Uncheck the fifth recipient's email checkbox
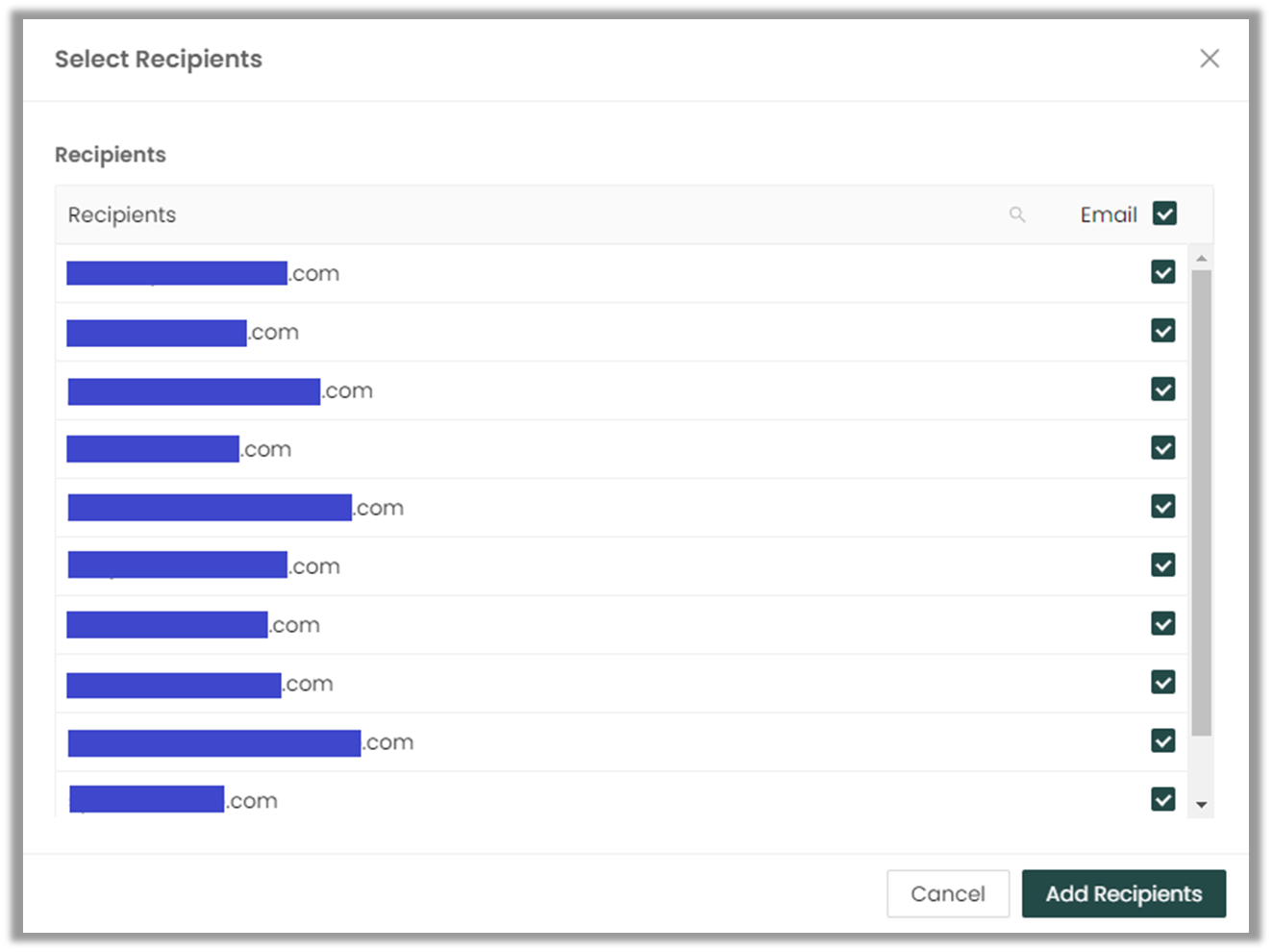 click(1163, 507)
